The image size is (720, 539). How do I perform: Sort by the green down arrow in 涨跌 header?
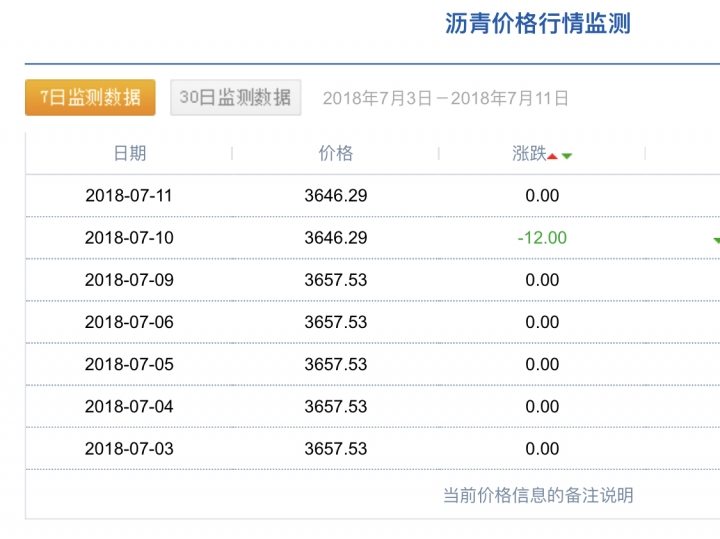click(x=567, y=157)
